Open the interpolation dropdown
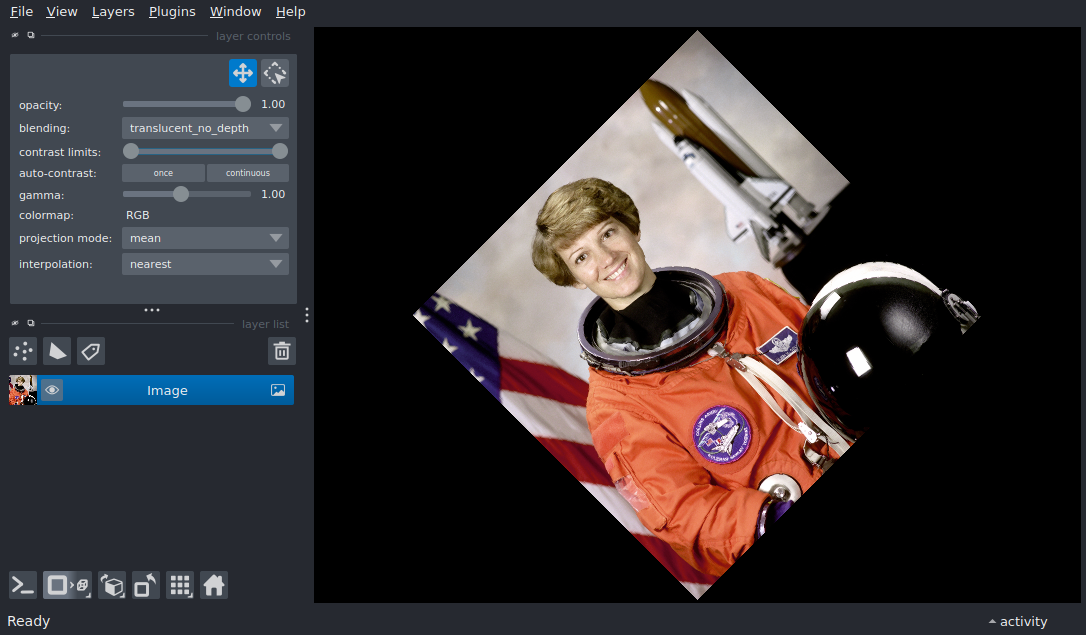This screenshot has height=635, width=1086. 205,264
